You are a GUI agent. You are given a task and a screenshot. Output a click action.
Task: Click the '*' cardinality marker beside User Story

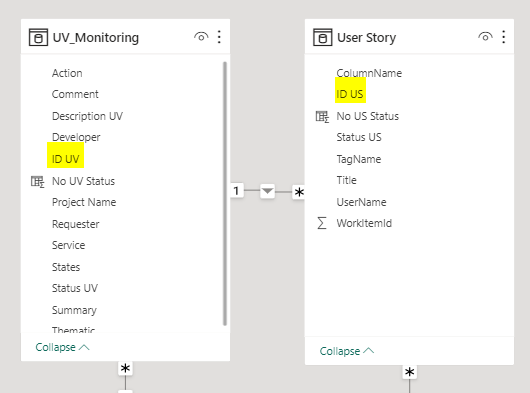tap(299, 193)
